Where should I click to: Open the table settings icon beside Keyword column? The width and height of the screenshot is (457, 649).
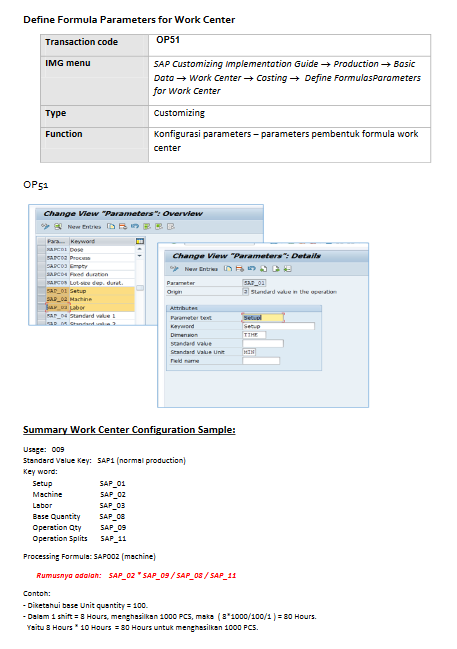[140, 241]
